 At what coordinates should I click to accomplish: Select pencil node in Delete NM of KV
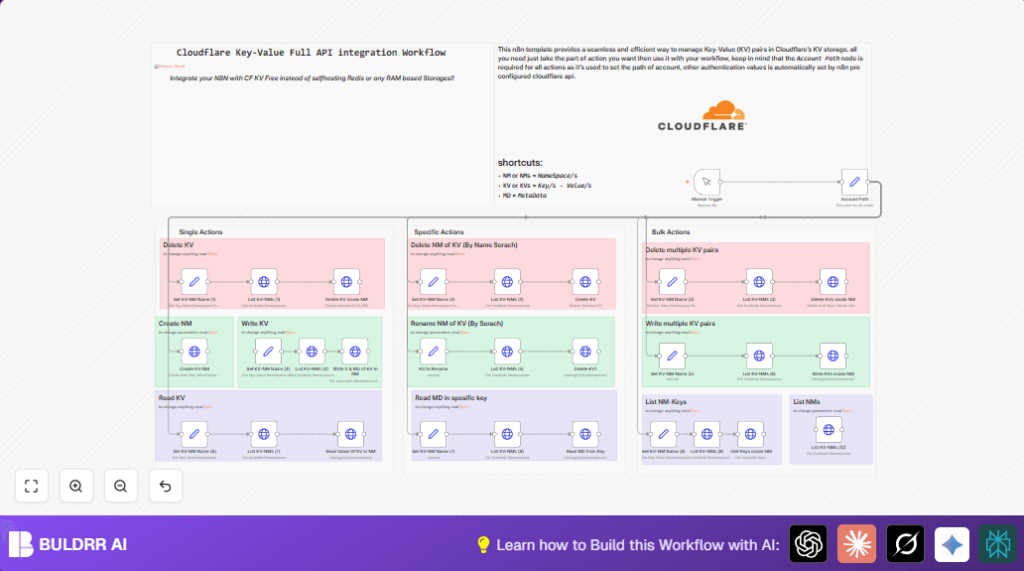pos(433,282)
